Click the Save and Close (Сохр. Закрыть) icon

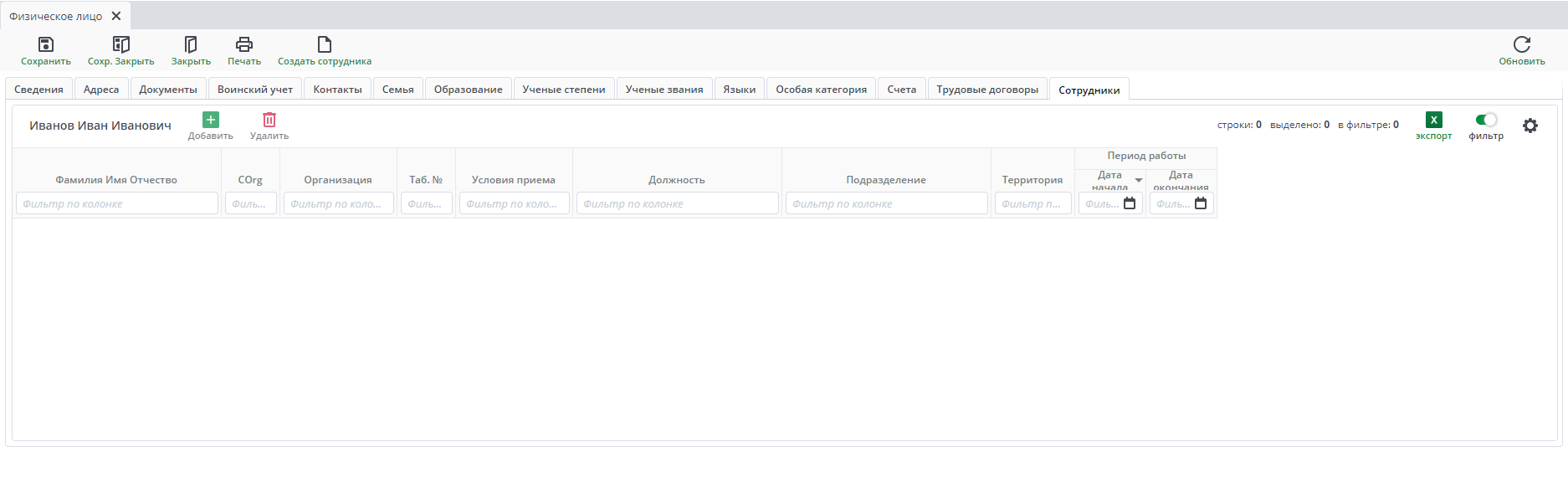121,44
